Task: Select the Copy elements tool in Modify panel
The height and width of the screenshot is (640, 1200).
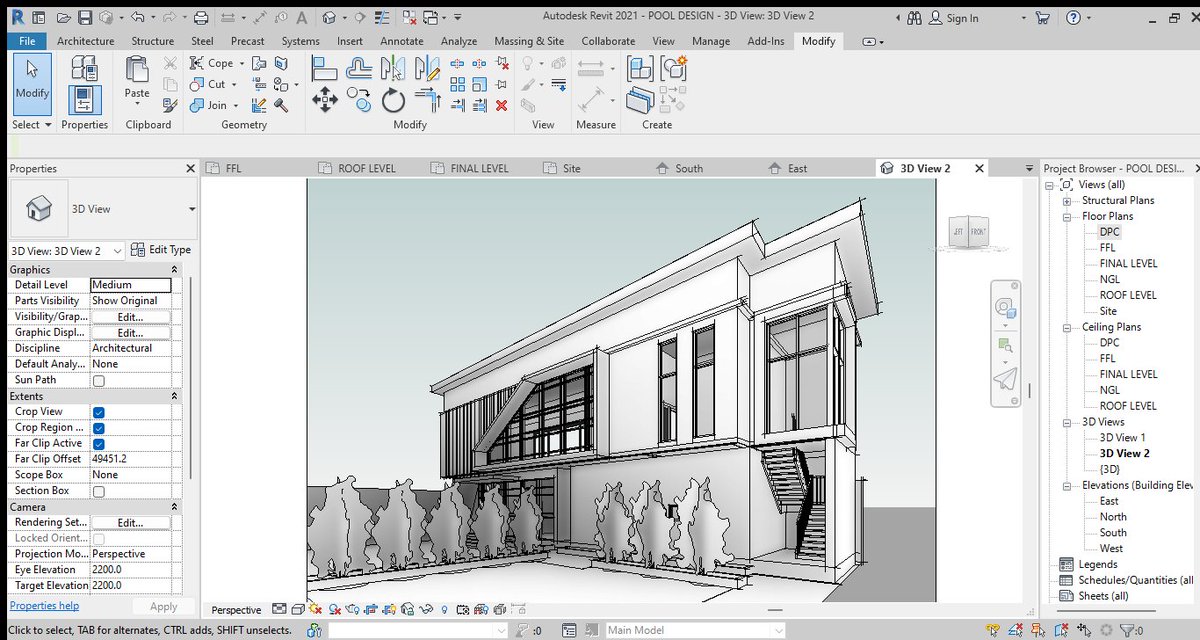Action: (x=359, y=98)
